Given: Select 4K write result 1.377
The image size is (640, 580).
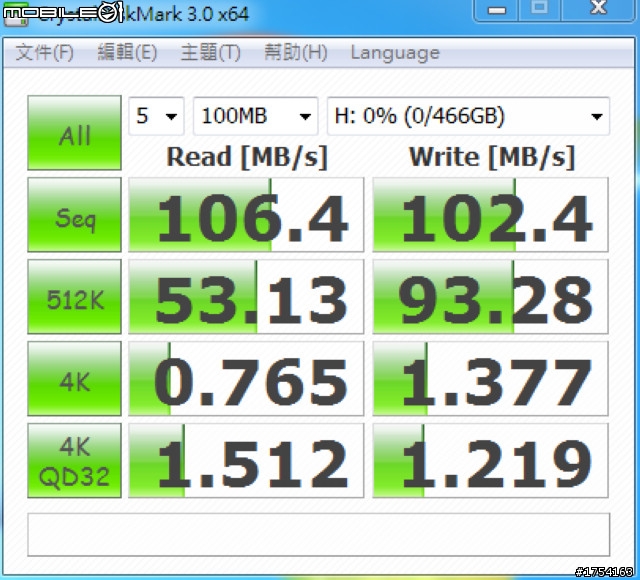Looking at the screenshot, I should pyautogui.click(x=490, y=379).
